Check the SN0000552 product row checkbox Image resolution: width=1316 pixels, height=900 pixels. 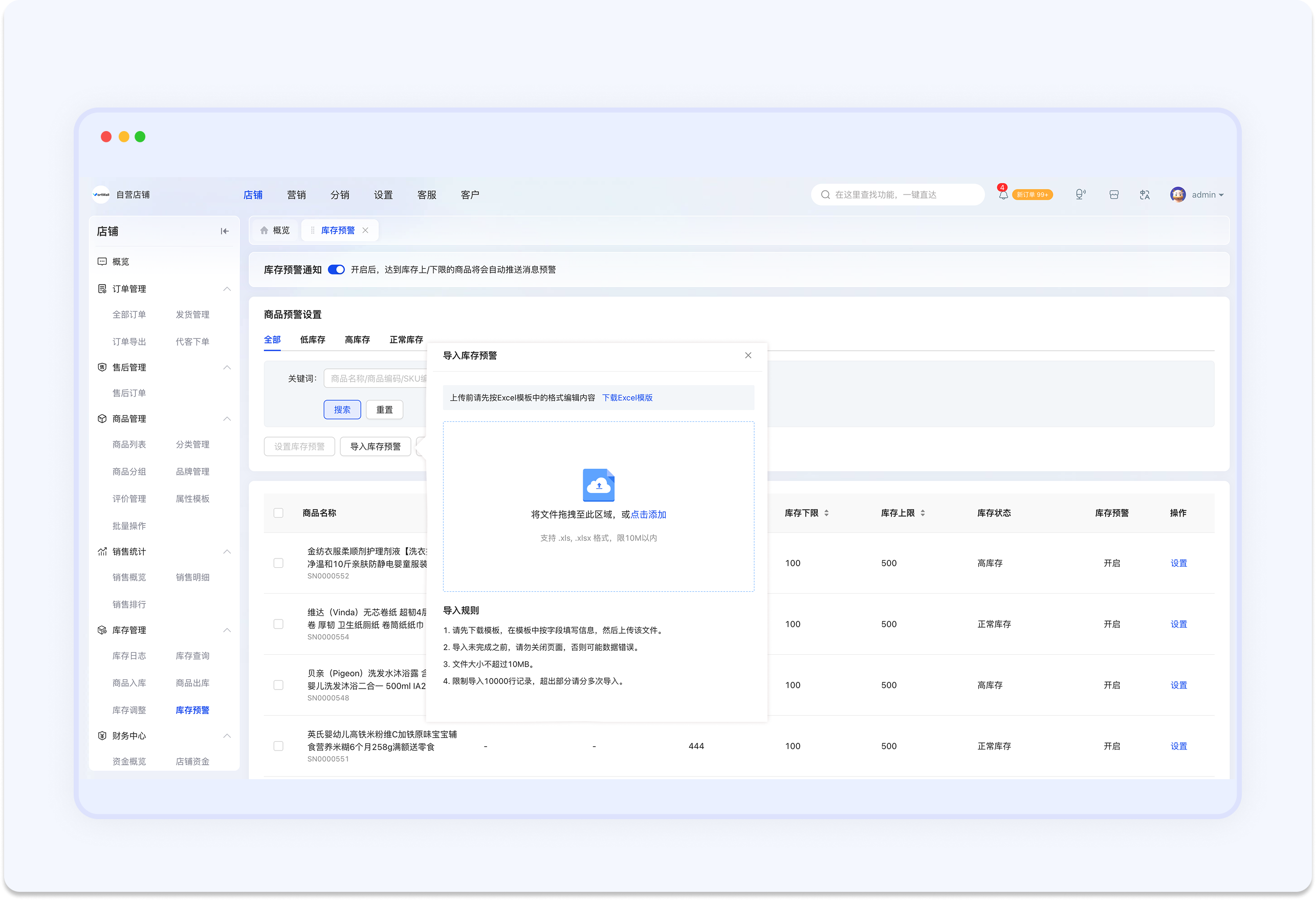coord(279,563)
